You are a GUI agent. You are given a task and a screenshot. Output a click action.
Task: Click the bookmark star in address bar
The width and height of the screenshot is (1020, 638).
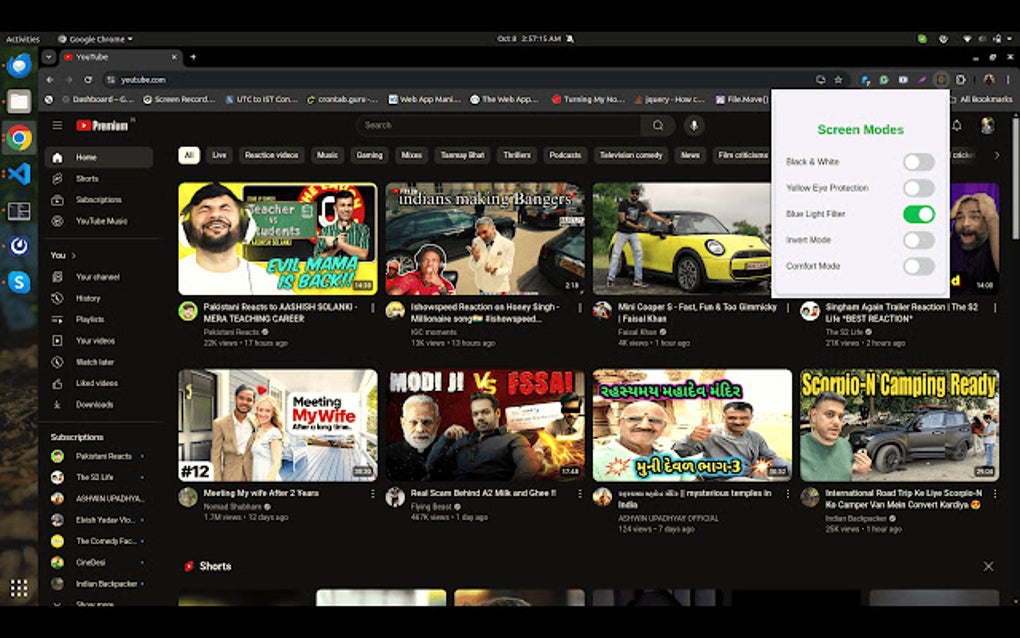(839, 80)
